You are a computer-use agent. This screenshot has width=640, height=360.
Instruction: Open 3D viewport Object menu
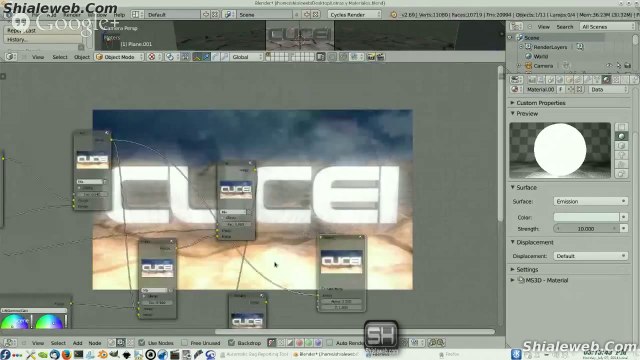pyautogui.click(x=82, y=57)
